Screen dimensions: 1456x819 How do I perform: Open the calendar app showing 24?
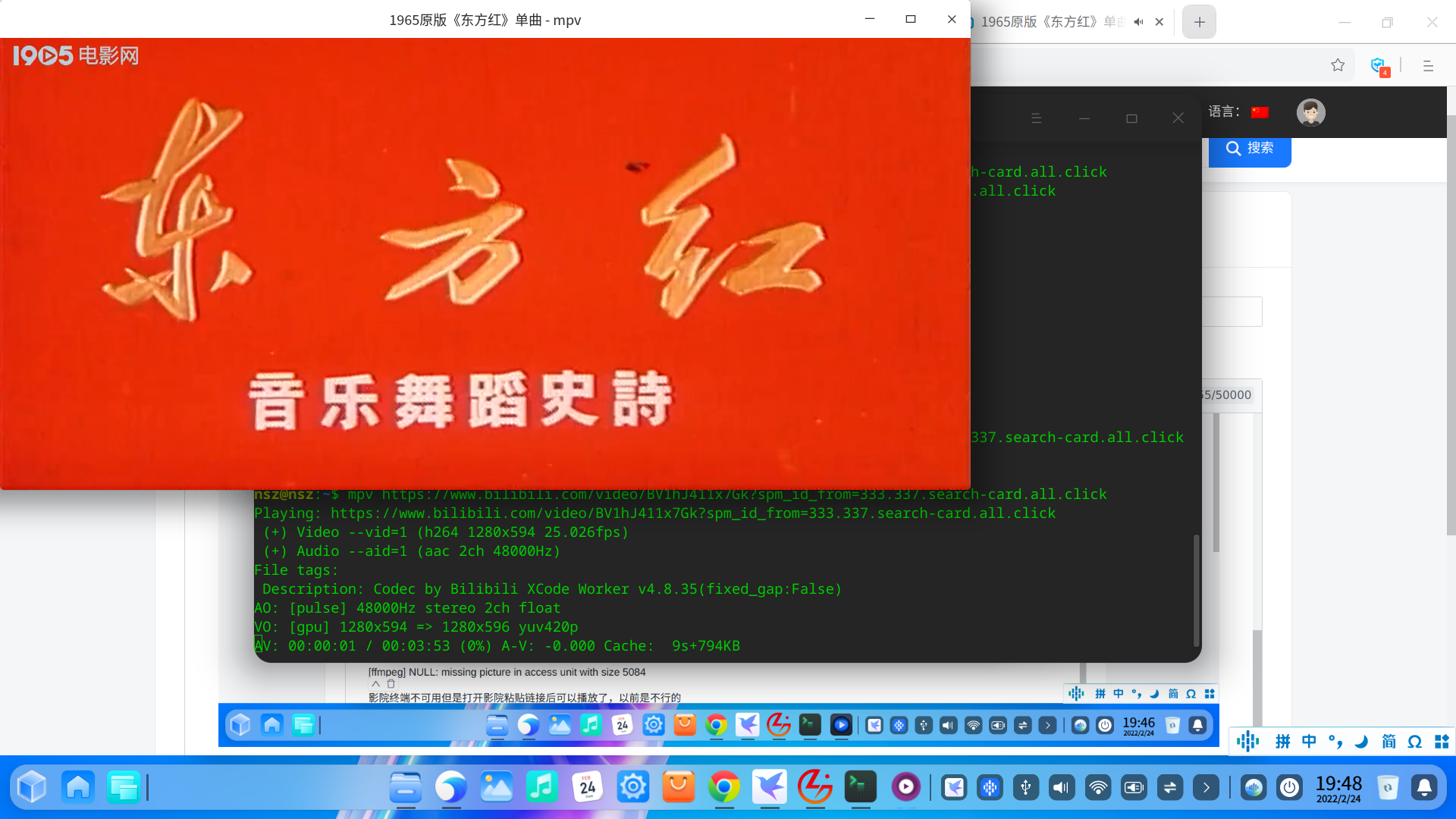[588, 788]
